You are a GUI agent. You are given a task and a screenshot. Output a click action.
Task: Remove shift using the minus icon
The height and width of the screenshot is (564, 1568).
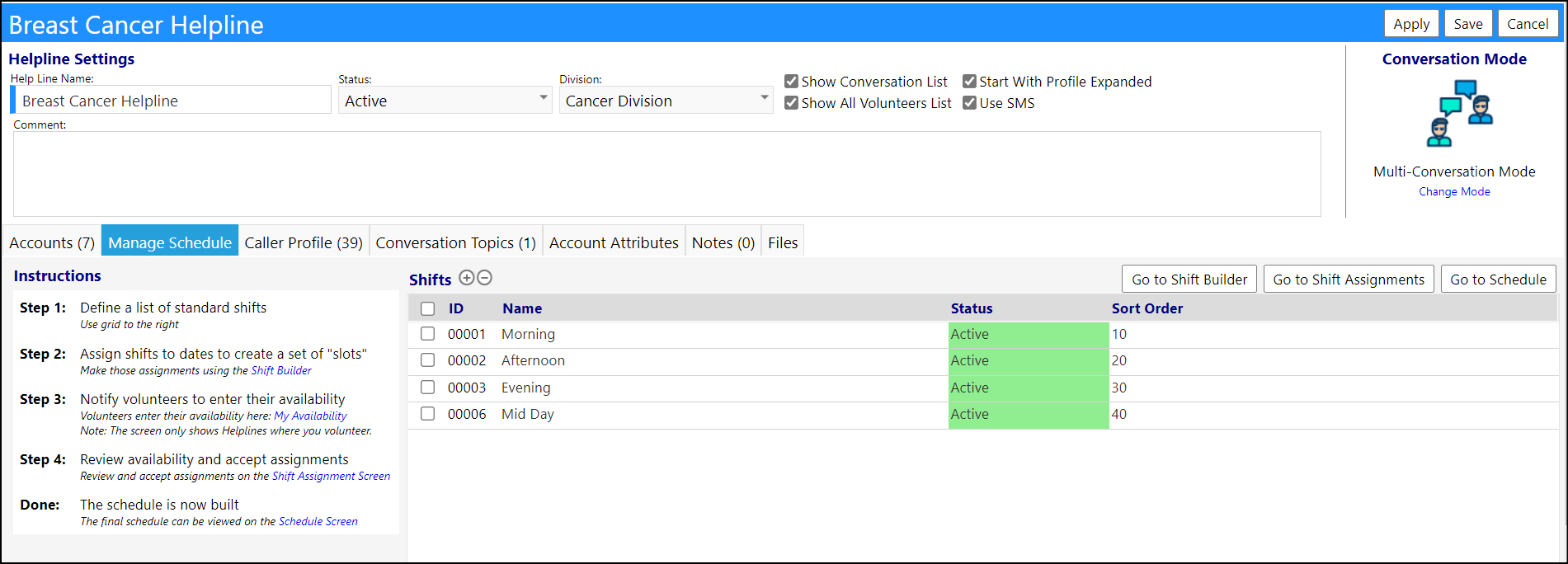tap(485, 278)
